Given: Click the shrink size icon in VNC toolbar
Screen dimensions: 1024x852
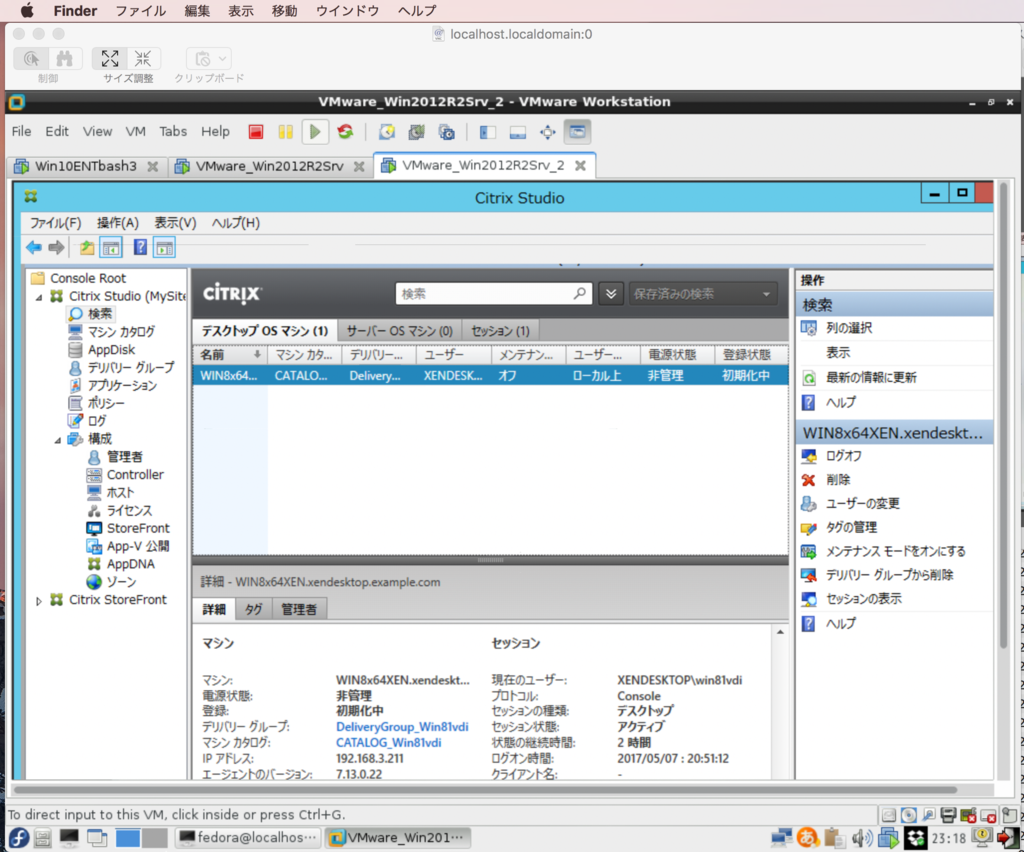Looking at the screenshot, I should [x=143, y=59].
